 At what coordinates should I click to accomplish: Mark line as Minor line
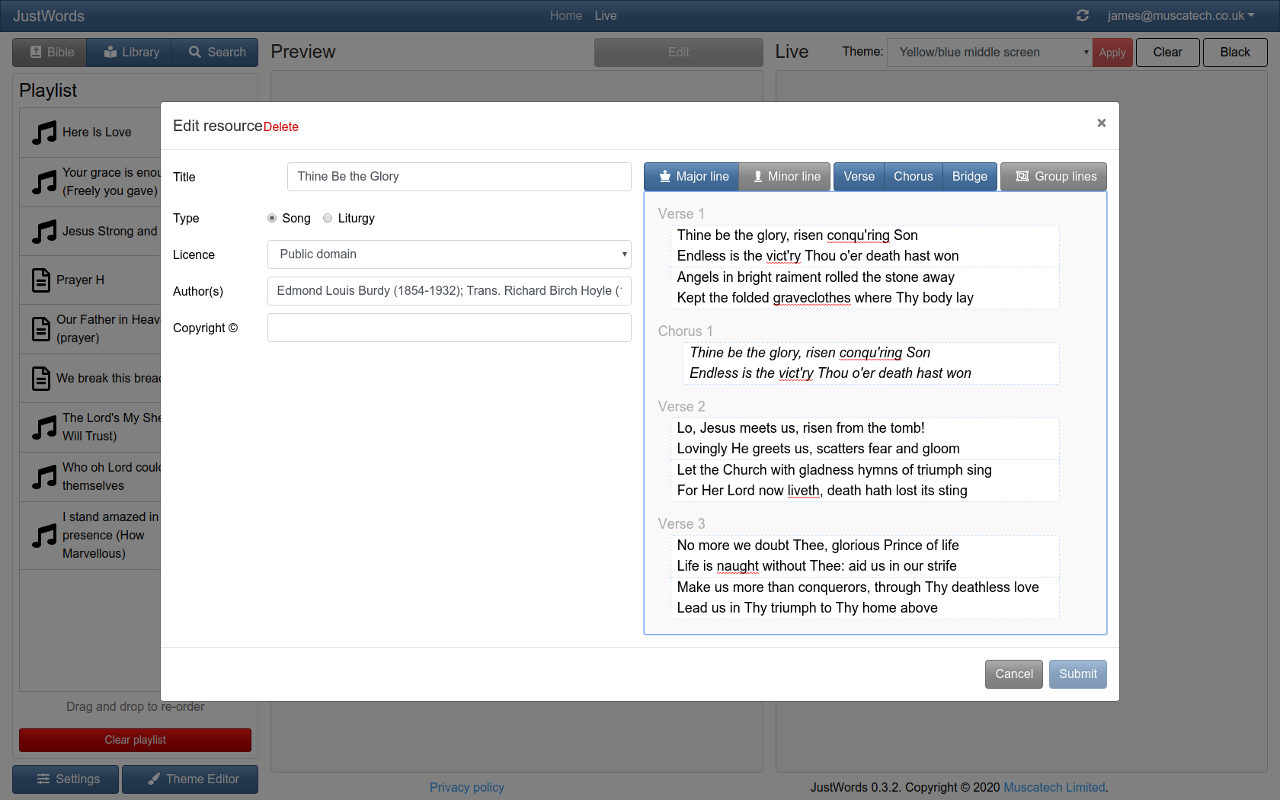click(x=785, y=176)
